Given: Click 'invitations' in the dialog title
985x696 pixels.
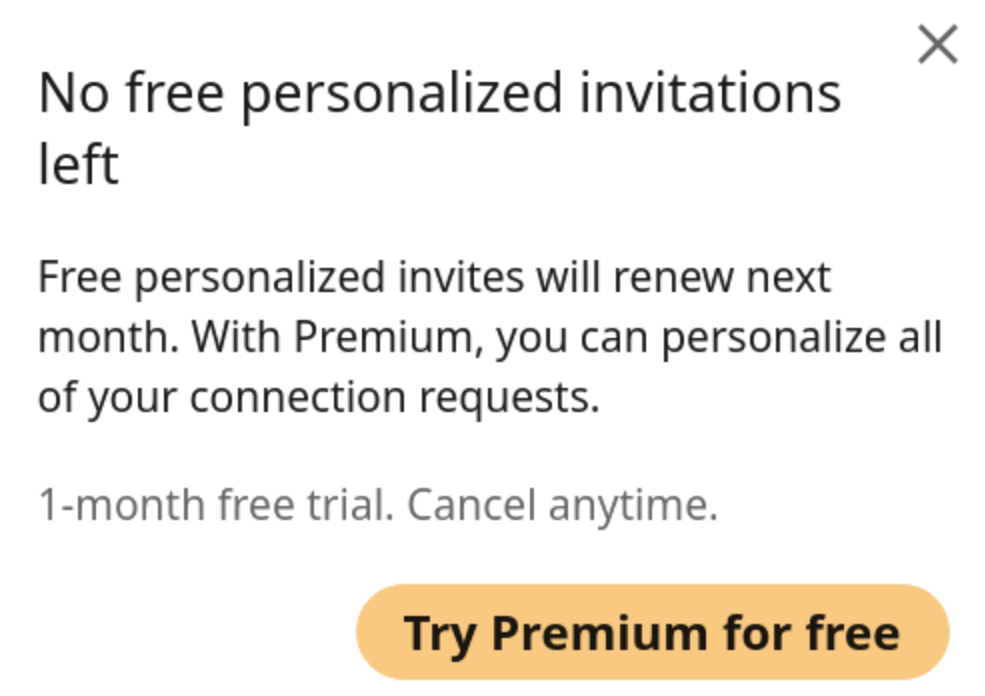Looking at the screenshot, I should [x=710, y=95].
